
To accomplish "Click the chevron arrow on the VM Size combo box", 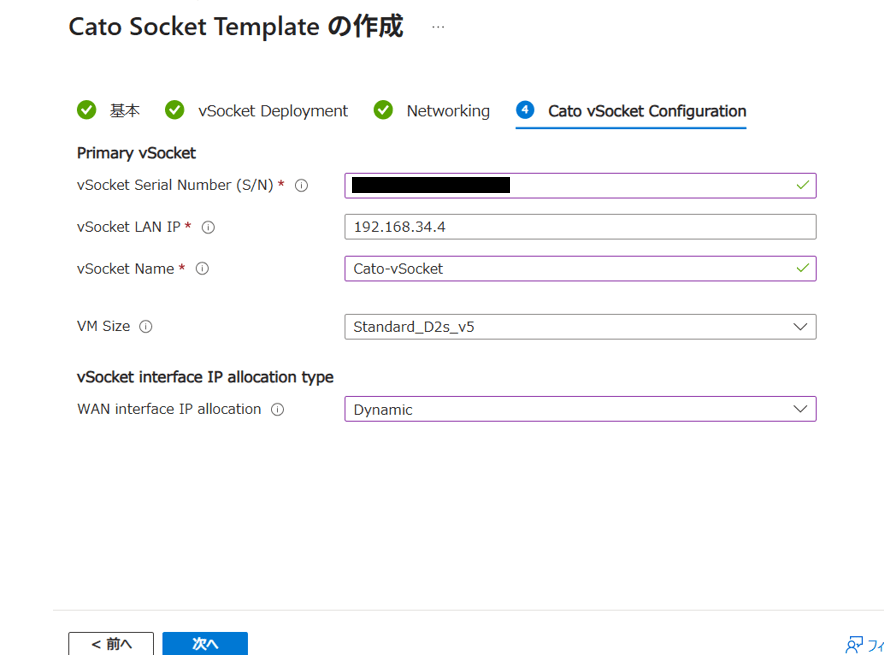I will pos(799,327).
